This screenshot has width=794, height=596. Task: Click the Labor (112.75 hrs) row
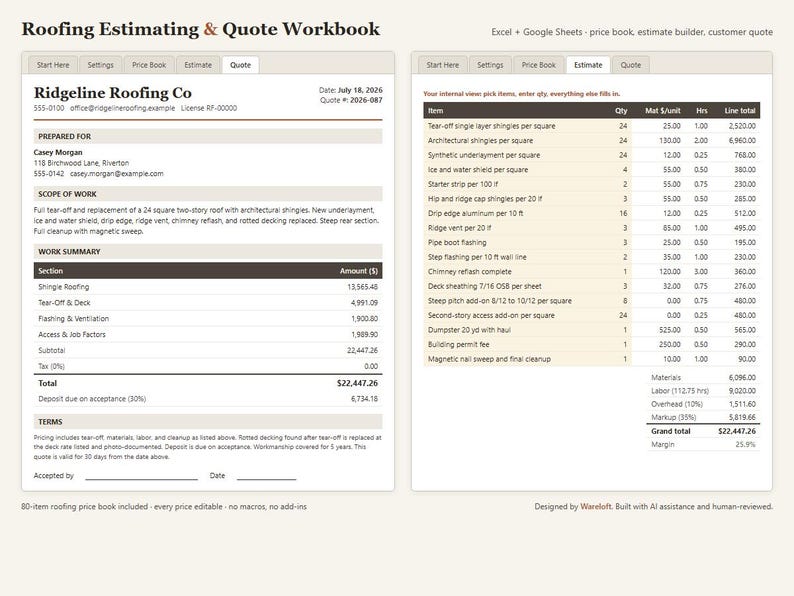point(703,391)
